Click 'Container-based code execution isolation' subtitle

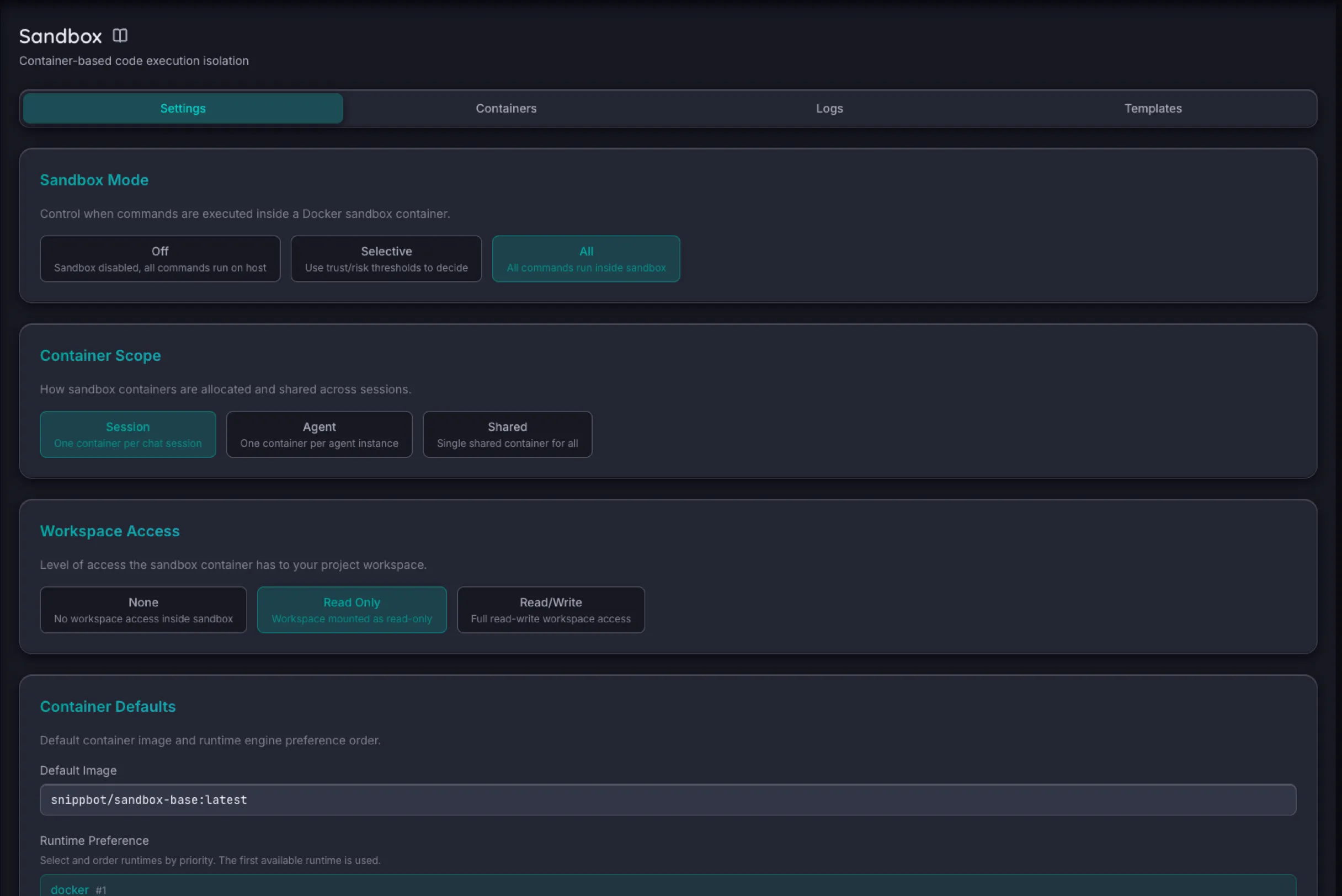[134, 61]
